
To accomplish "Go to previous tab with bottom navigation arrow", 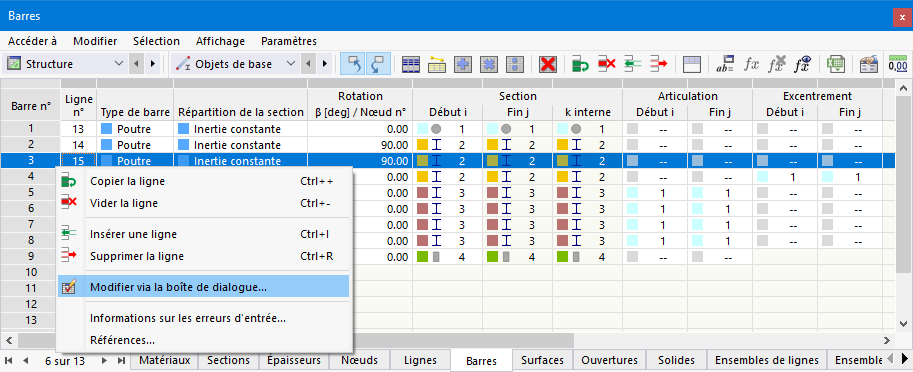I will [x=25, y=360].
